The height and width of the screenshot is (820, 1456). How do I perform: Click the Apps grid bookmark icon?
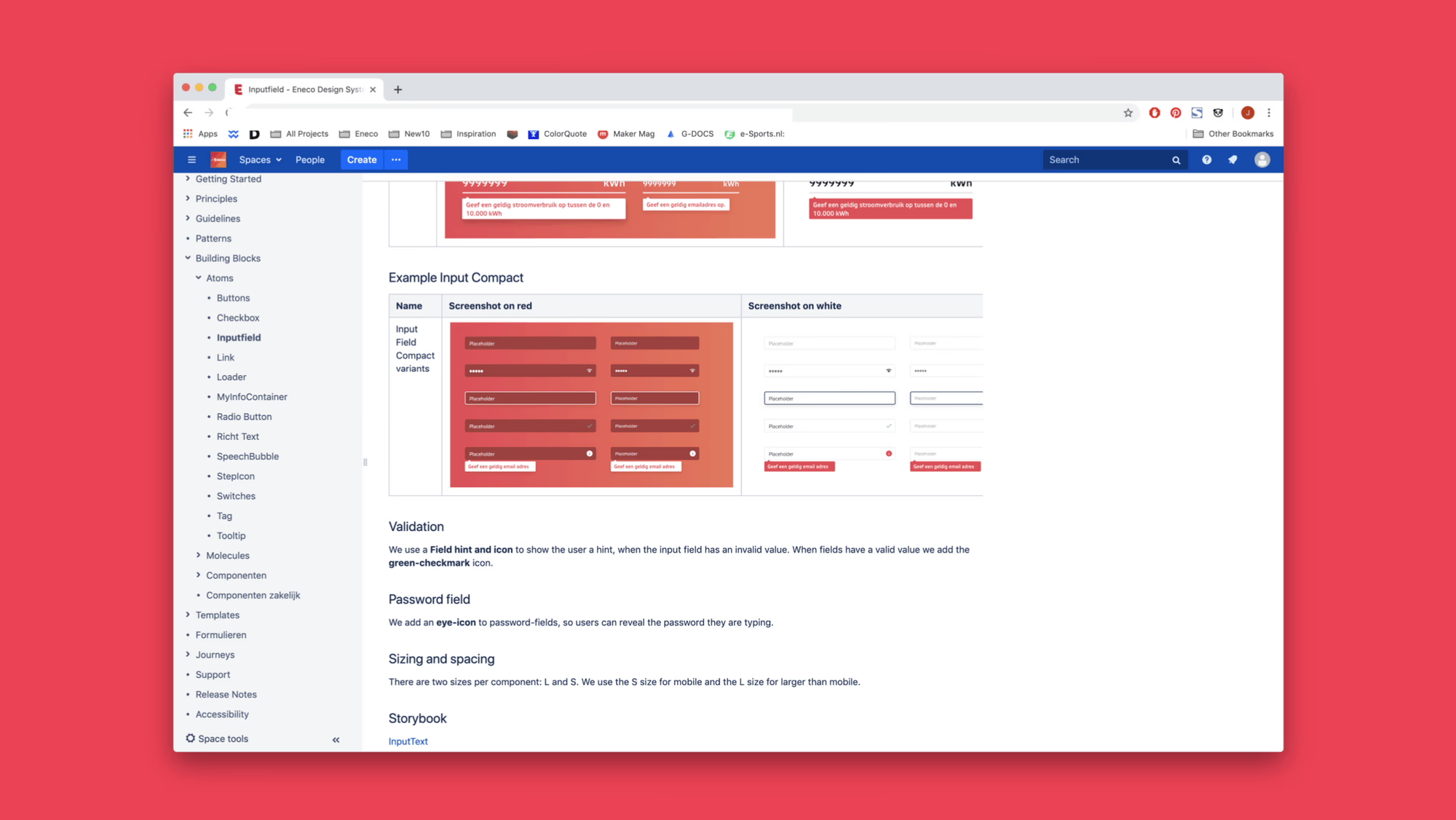click(188, 134)
